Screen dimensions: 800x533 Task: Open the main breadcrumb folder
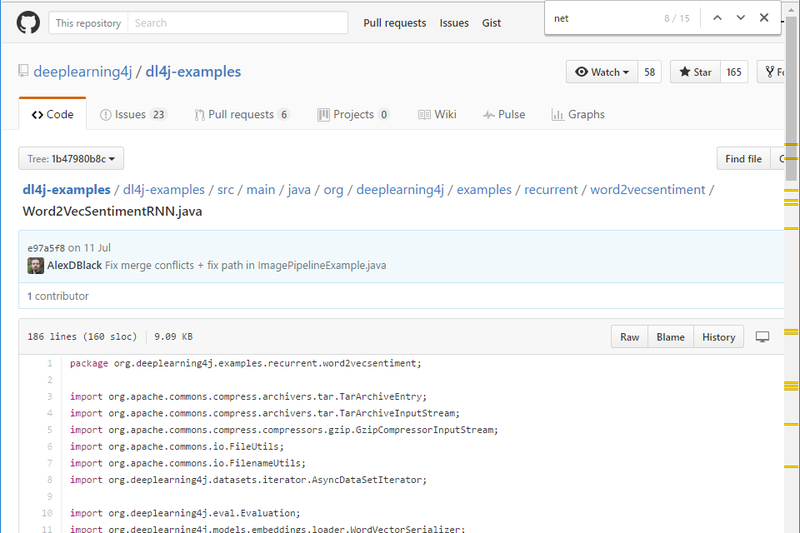(x=261, y=189)
